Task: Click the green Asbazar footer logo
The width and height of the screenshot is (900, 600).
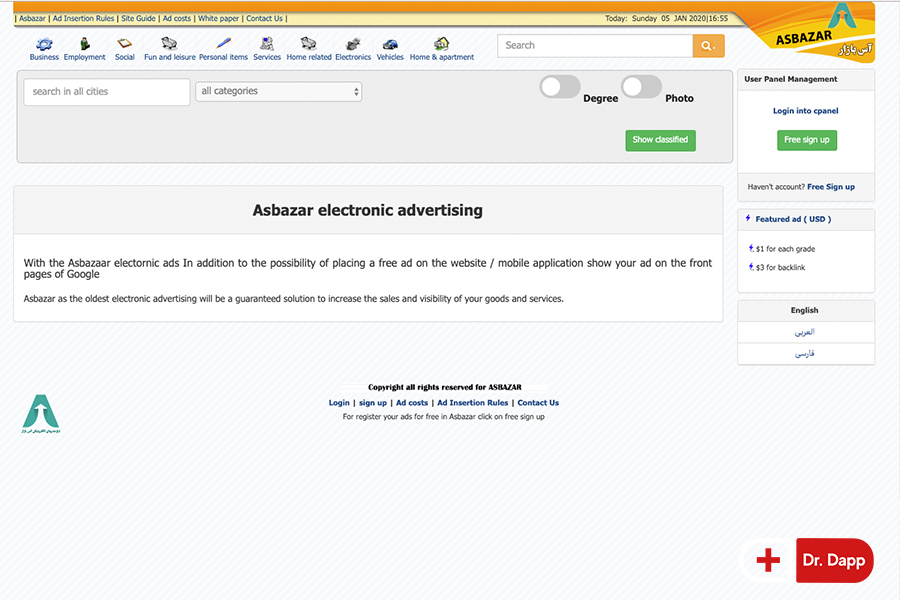Action: pyautogui.click(x=41, y=413)
